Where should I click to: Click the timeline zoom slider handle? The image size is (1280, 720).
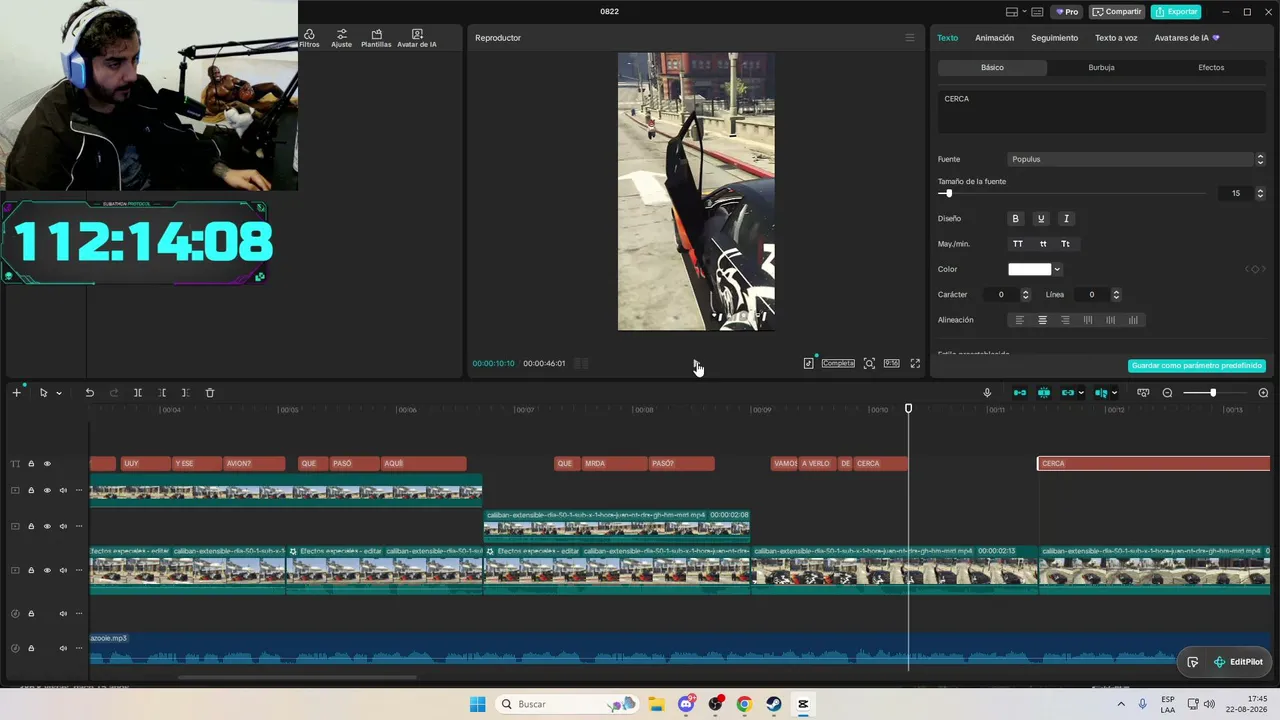1212,393
